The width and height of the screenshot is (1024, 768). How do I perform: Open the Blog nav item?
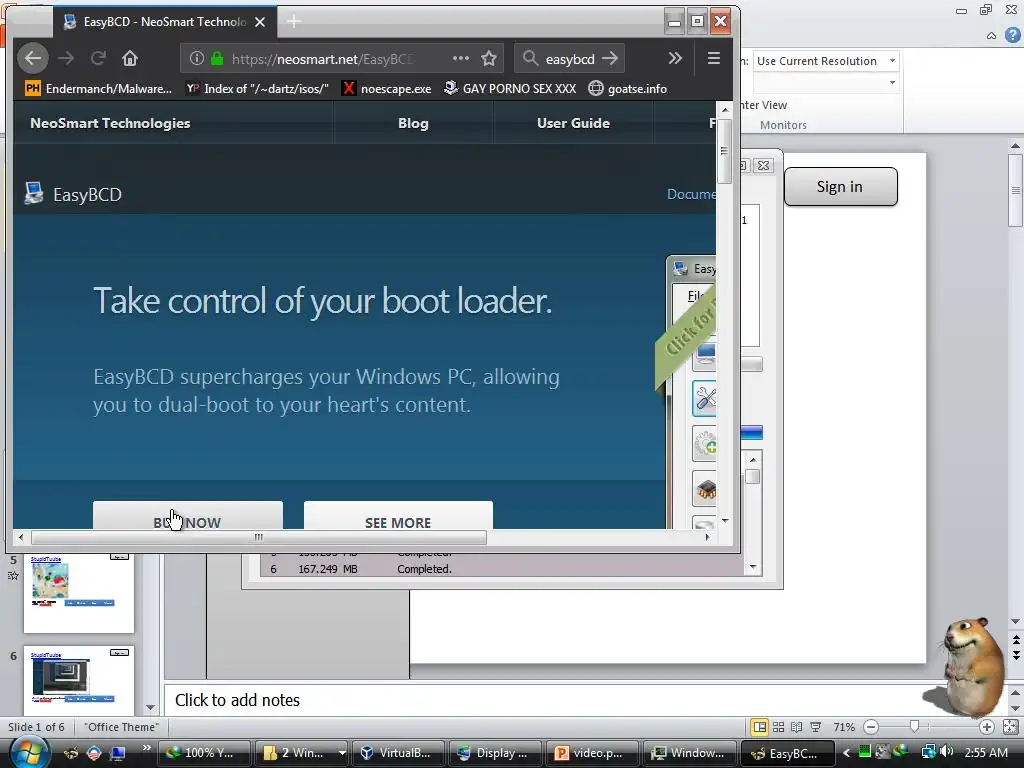pyautogui.click(x=413, y=123)
